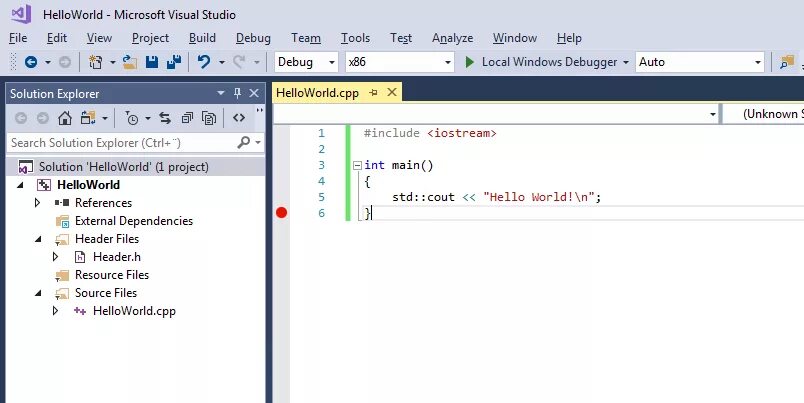Close the HelloWorld.cpp editor tab
The width and height of the screenshot is (804, 403).
tap(392, 92)
